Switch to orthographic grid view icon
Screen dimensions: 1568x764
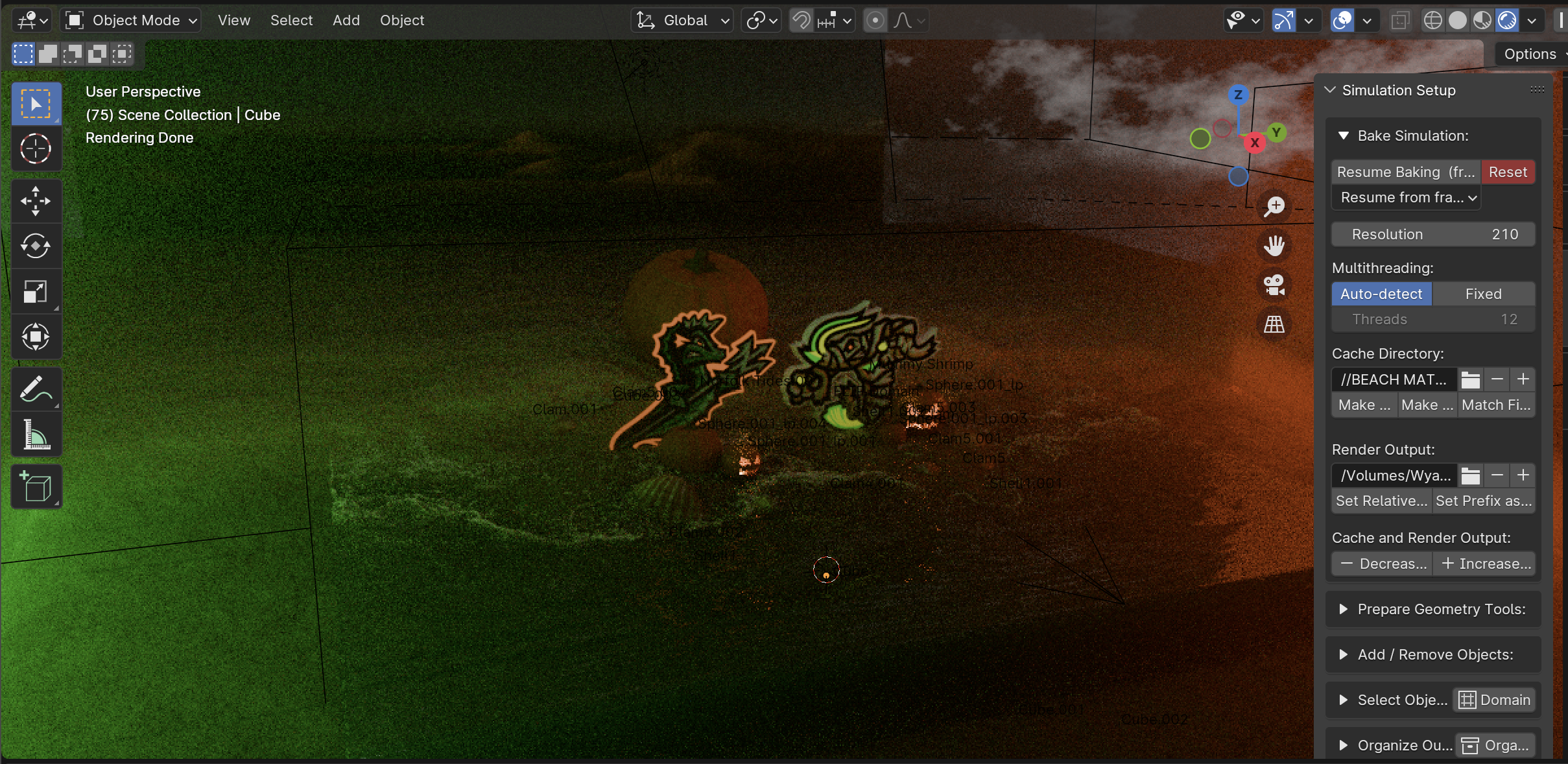1274,324
